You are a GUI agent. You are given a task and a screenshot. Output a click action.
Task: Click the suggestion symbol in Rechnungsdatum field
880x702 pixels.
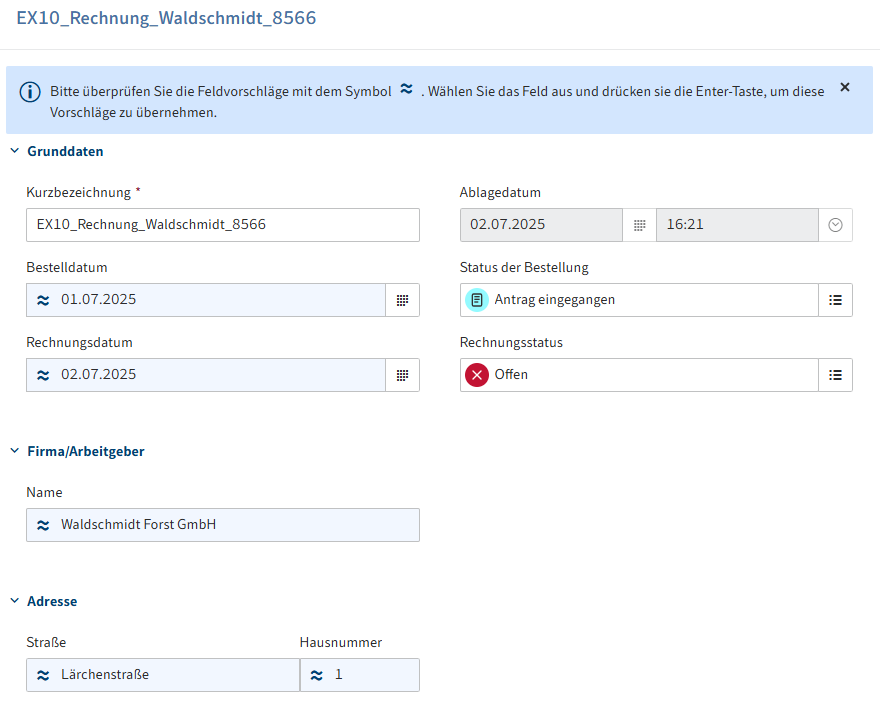pos(43,375)
